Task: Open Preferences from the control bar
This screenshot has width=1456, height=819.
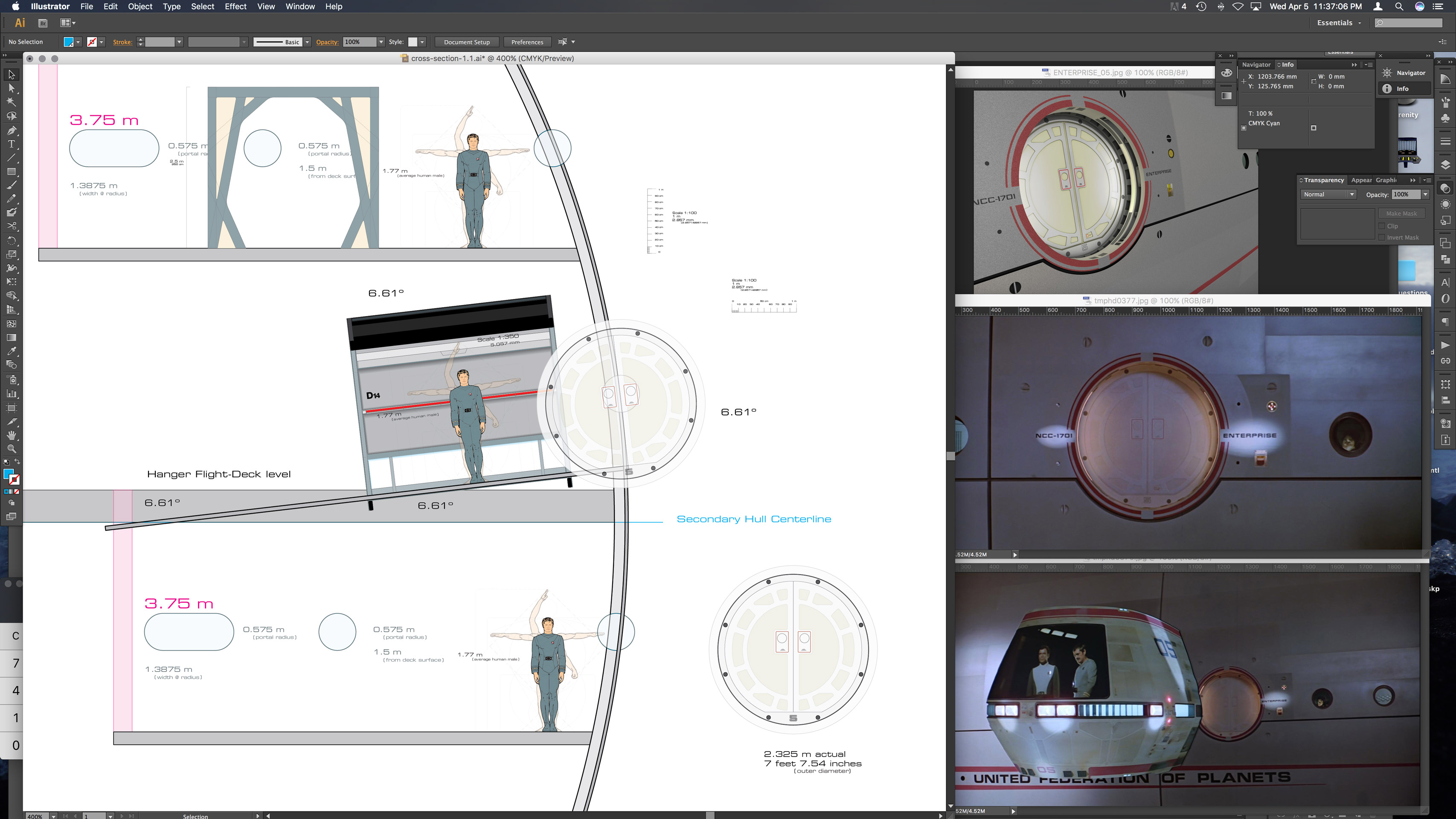Action: coord(527,41)
